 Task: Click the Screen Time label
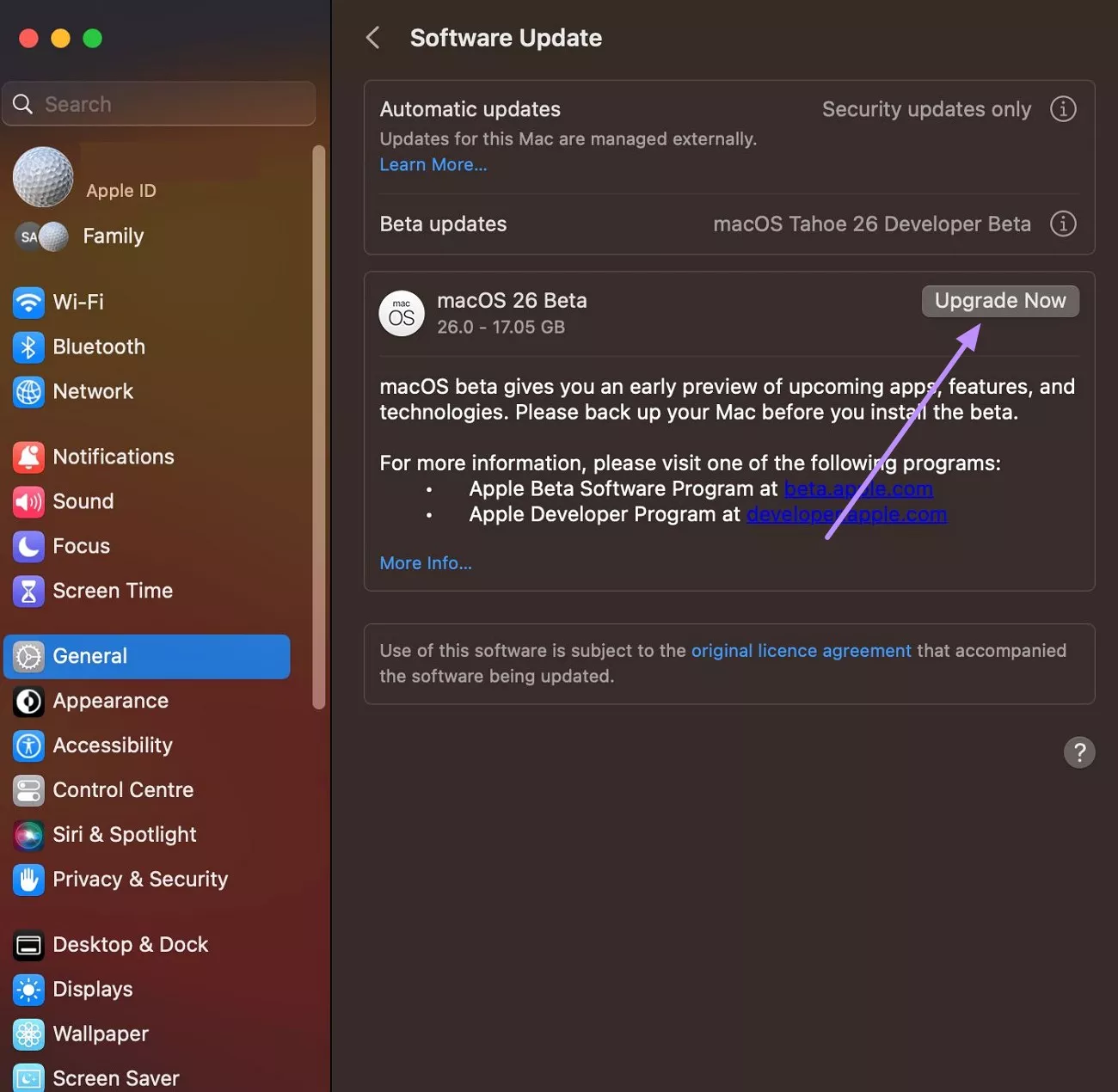pyautogui.click(x=113, y=591)
